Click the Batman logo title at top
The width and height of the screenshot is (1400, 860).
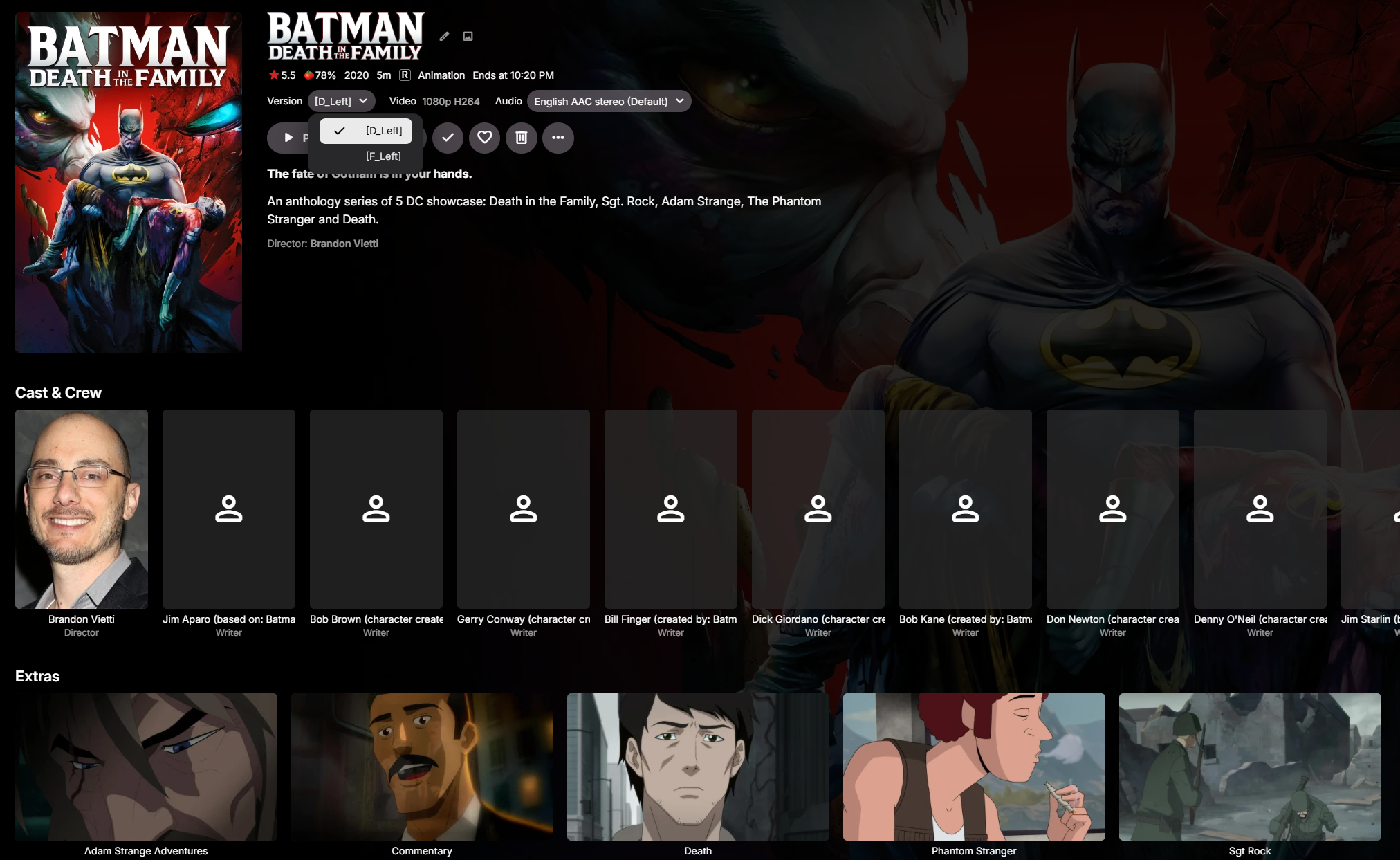(345, 36)
